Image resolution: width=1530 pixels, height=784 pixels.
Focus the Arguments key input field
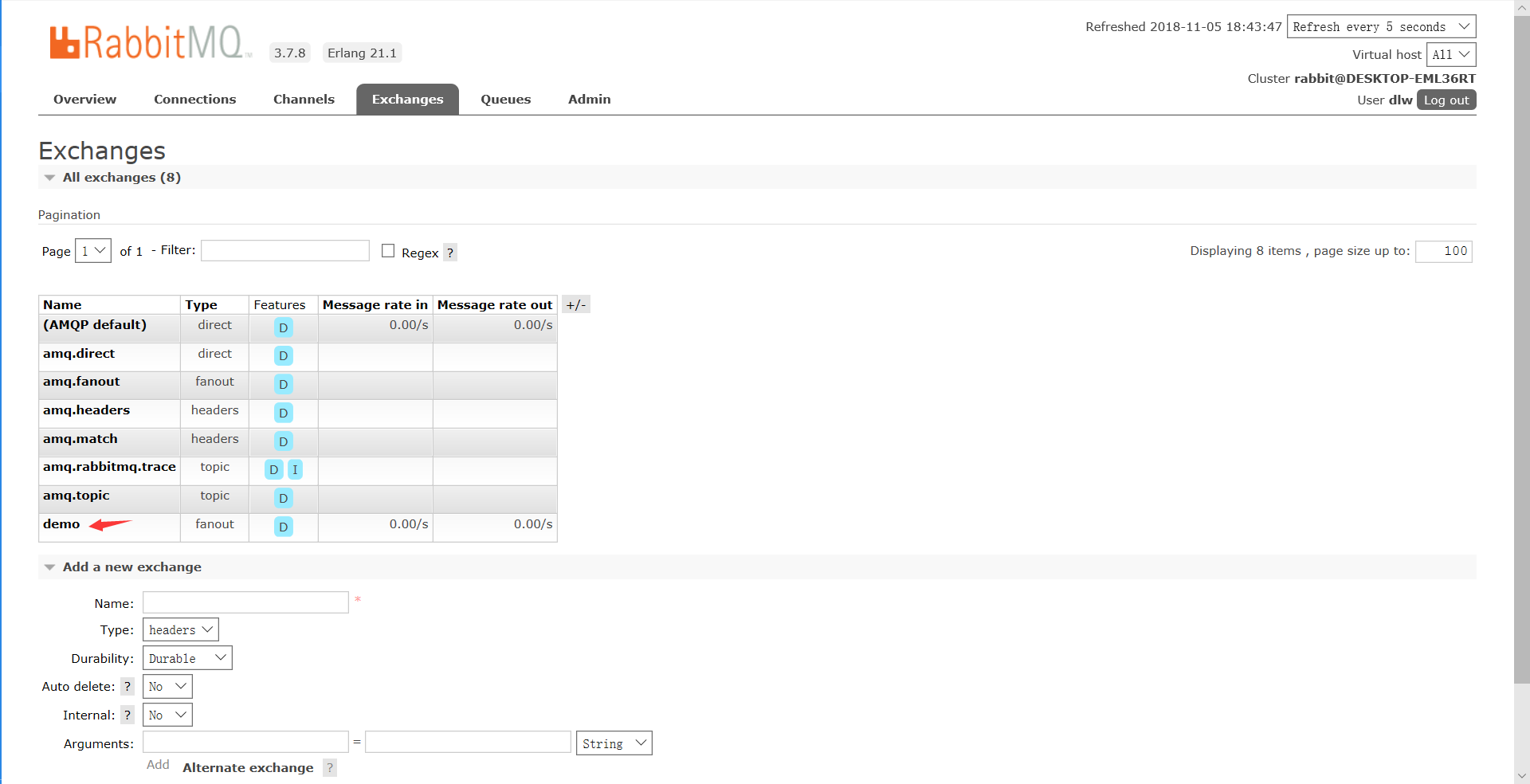point(245,742)
